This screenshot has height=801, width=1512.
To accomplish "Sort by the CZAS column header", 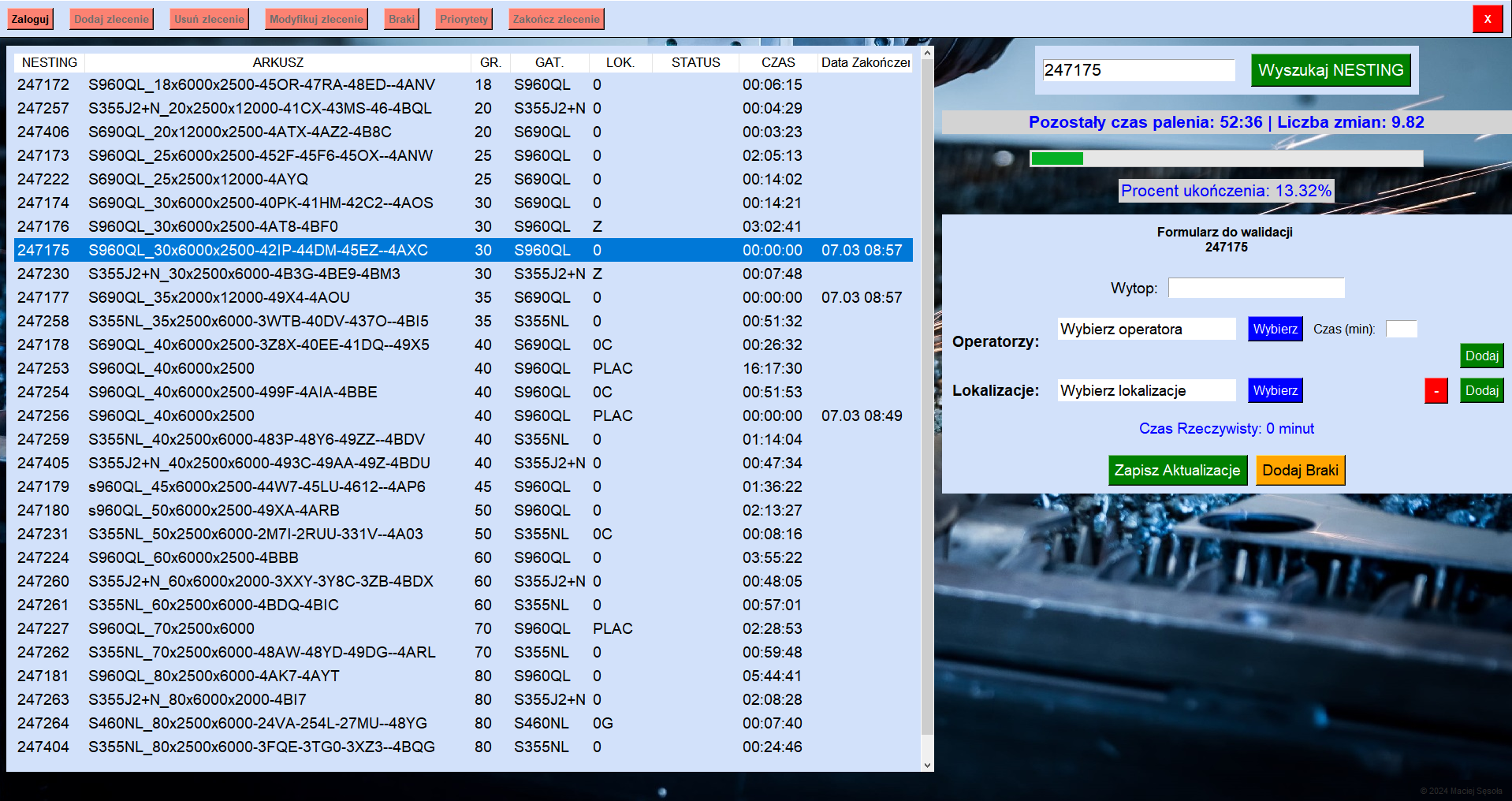I will (x=777, y=62).
